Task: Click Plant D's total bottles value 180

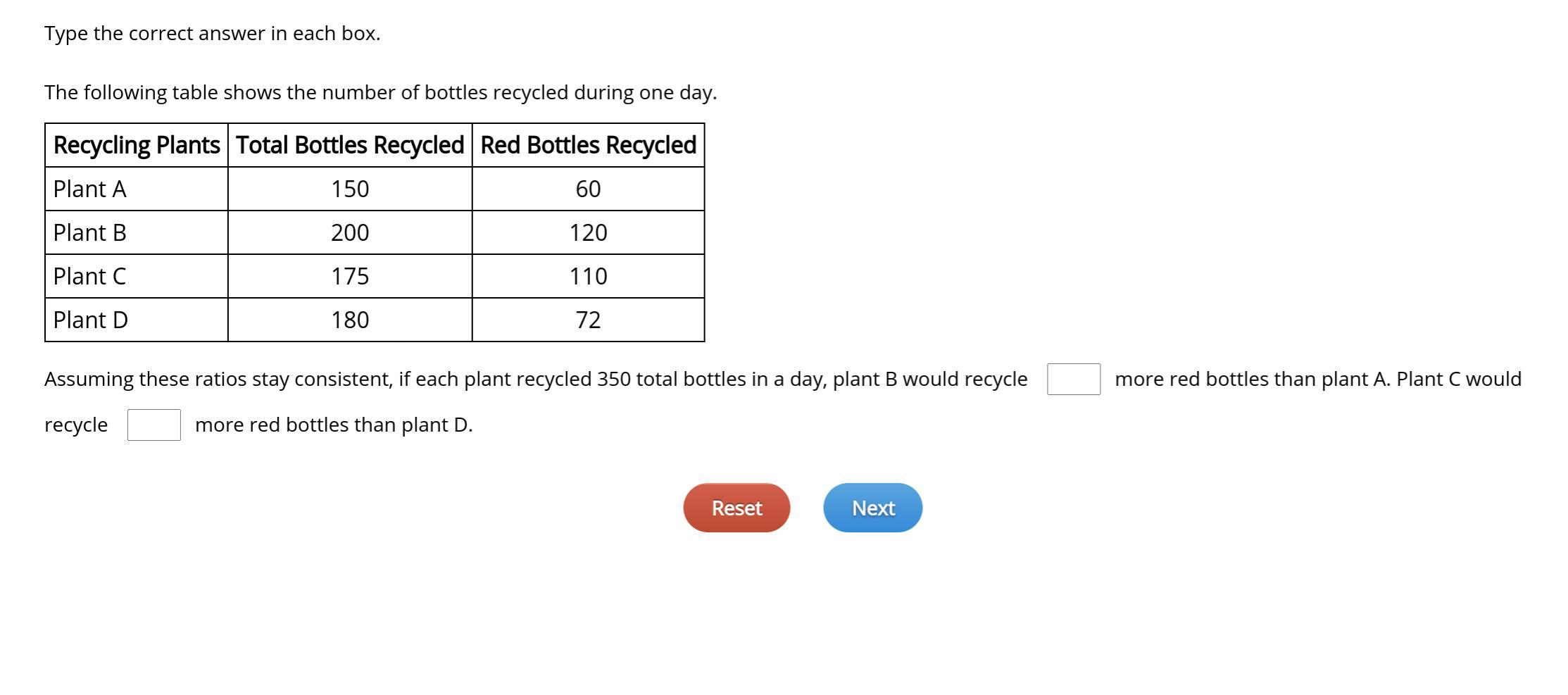Action: pyautogui.click(x=350, y=320)
